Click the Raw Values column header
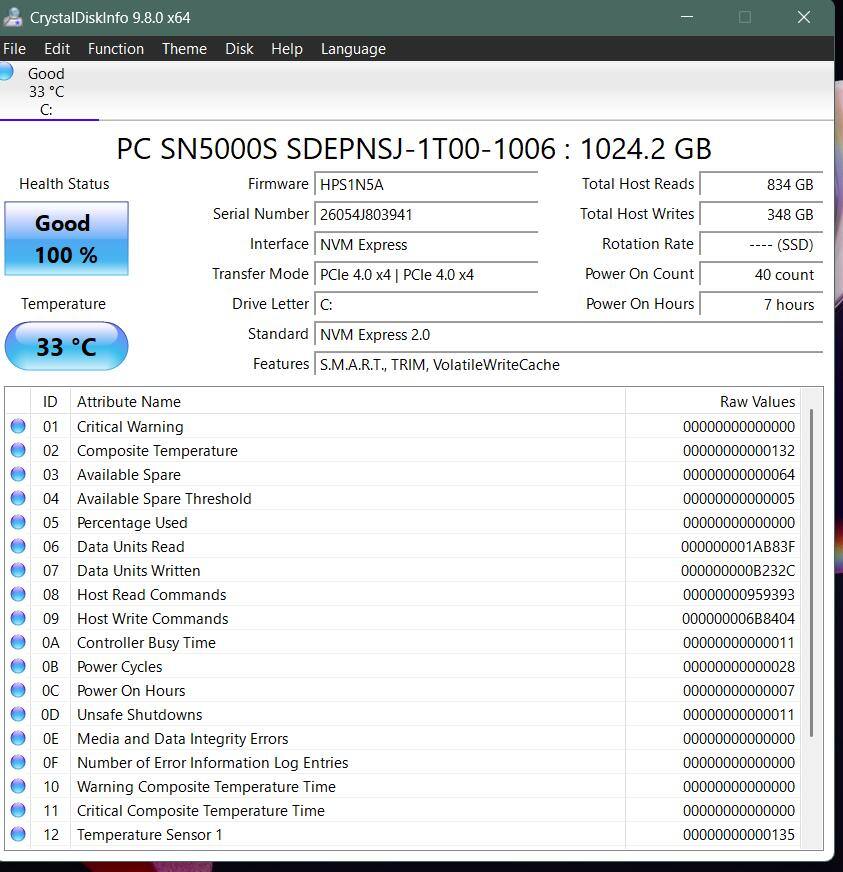843x872 pixels. 713,402
